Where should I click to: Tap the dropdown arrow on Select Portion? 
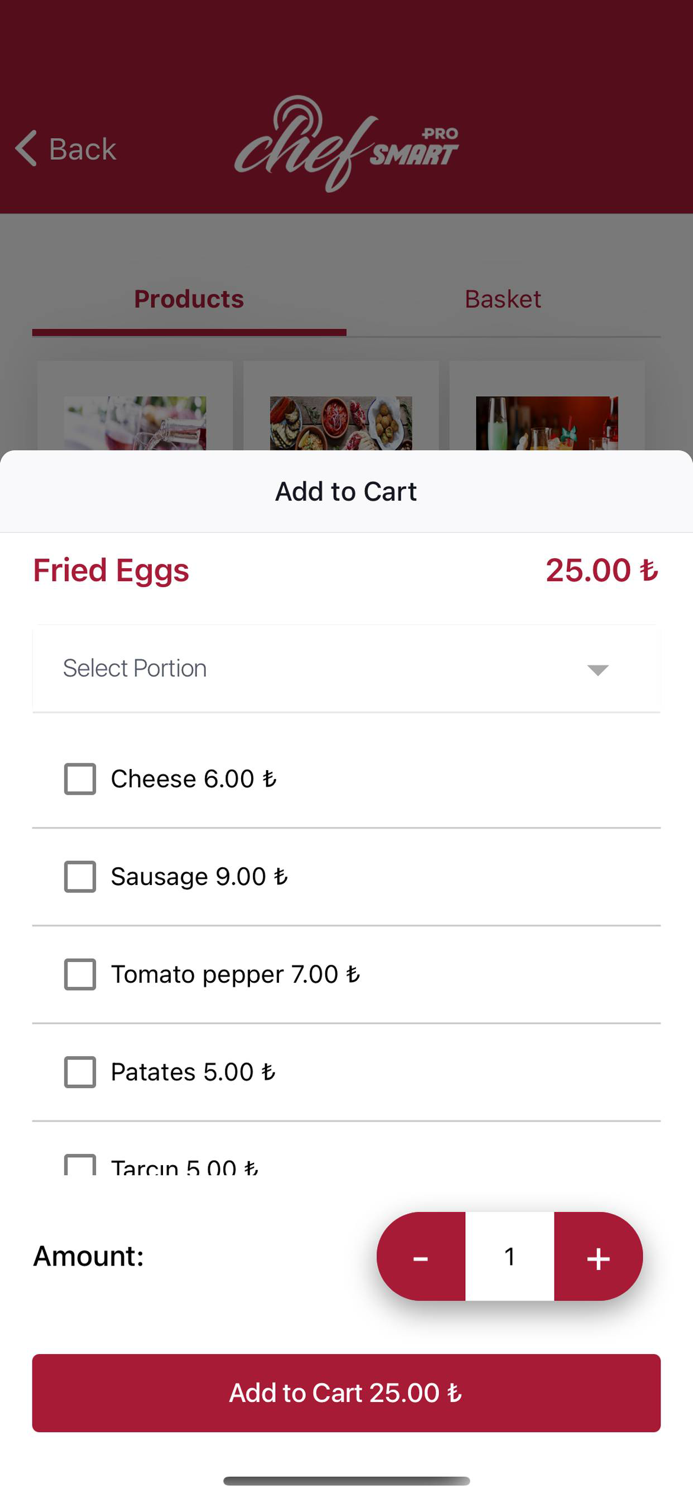click(x=597, y=668)
